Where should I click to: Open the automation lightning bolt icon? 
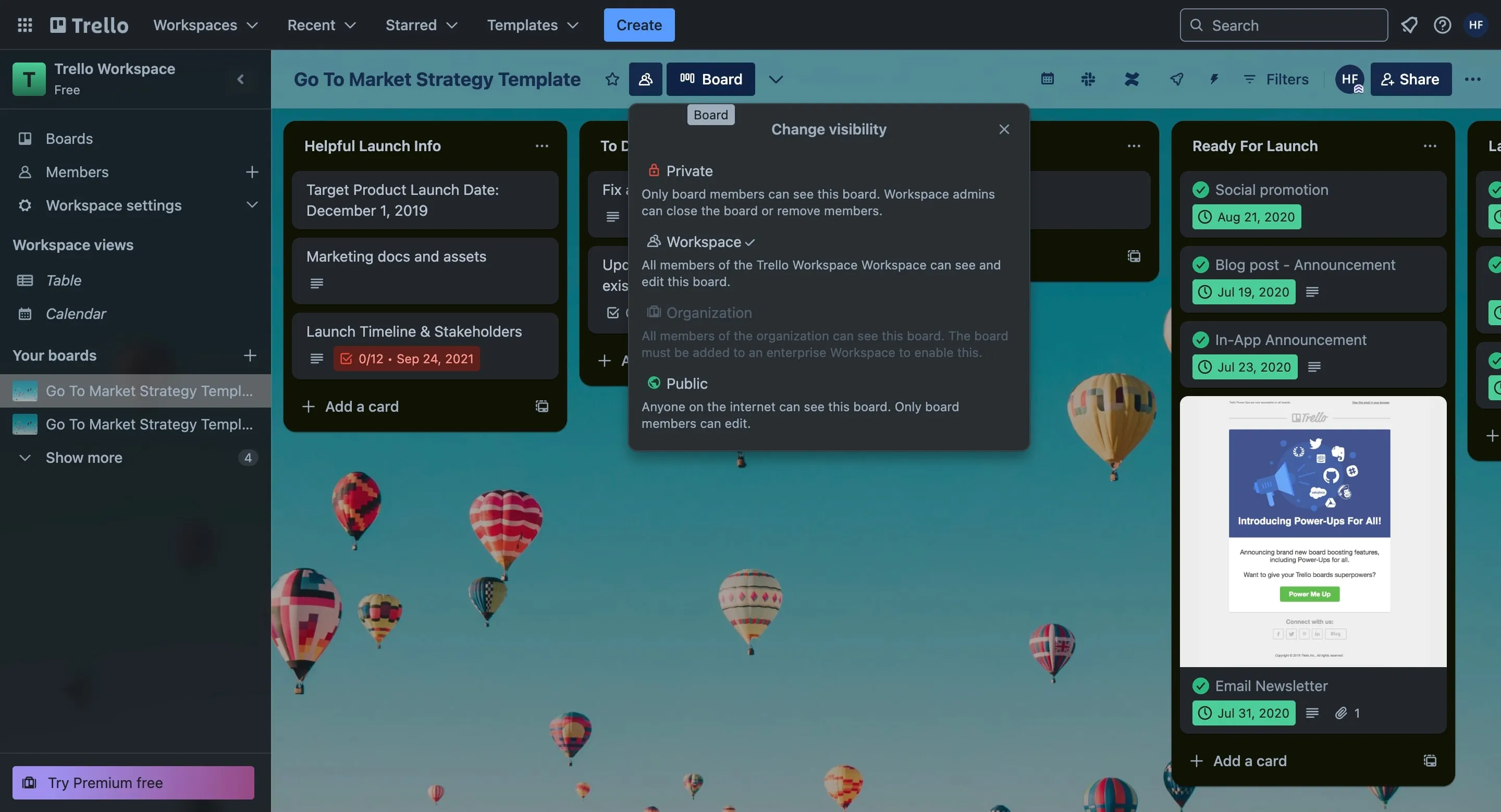tap(1214, 79)
